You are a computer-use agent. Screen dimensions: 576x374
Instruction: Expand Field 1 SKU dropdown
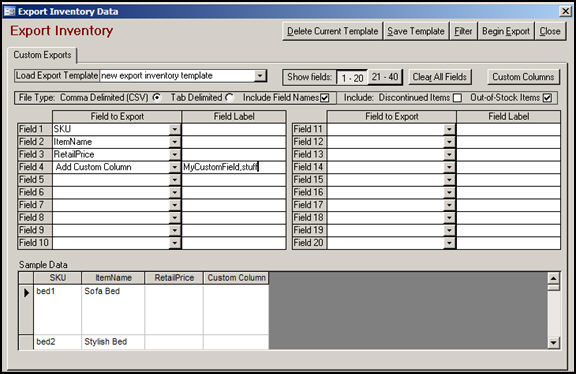(175, 129)
